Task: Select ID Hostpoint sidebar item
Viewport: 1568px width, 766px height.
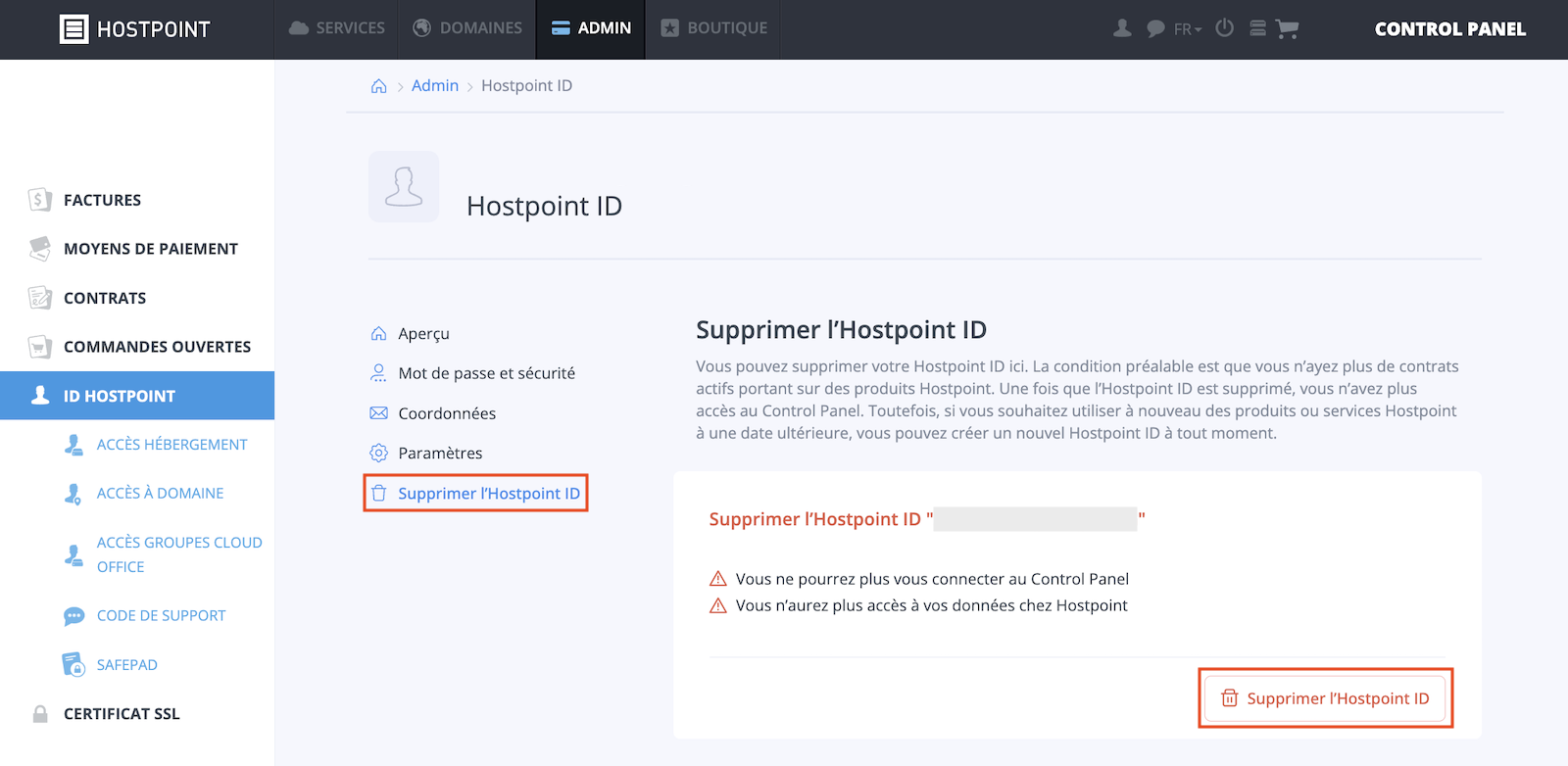Action: pos(137,396)
